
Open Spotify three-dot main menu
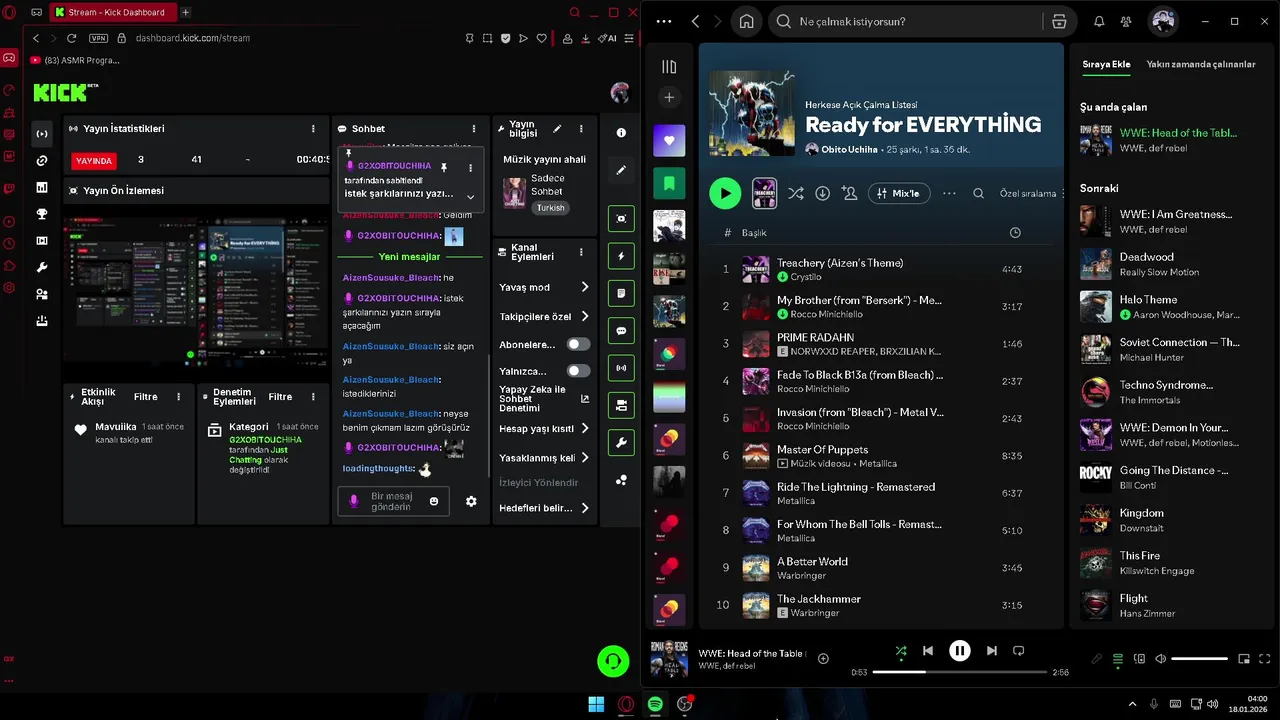tap(664, 21)
